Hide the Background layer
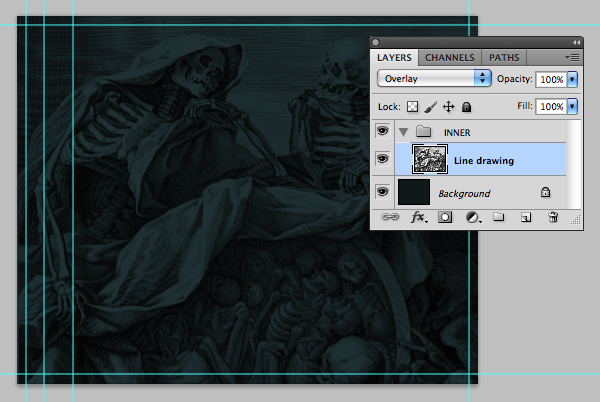The width and height of the screenshot is (600, 402). point(382,191)
